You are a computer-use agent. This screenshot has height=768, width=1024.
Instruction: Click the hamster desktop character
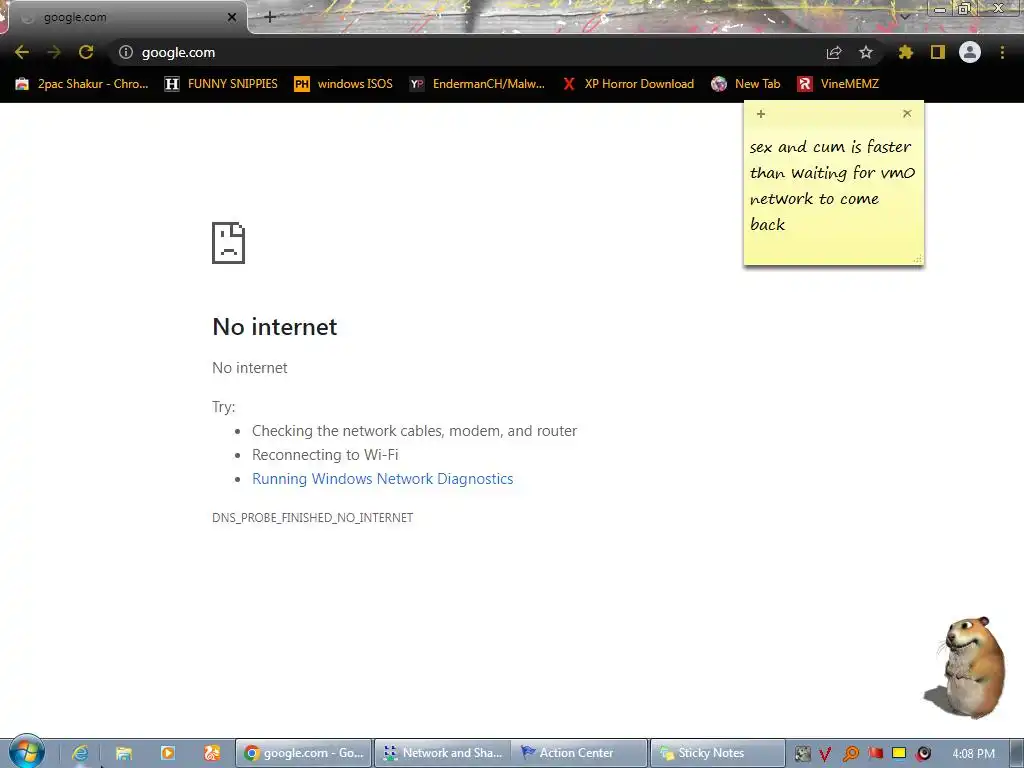pyautogui.click(x=967, y=667)
